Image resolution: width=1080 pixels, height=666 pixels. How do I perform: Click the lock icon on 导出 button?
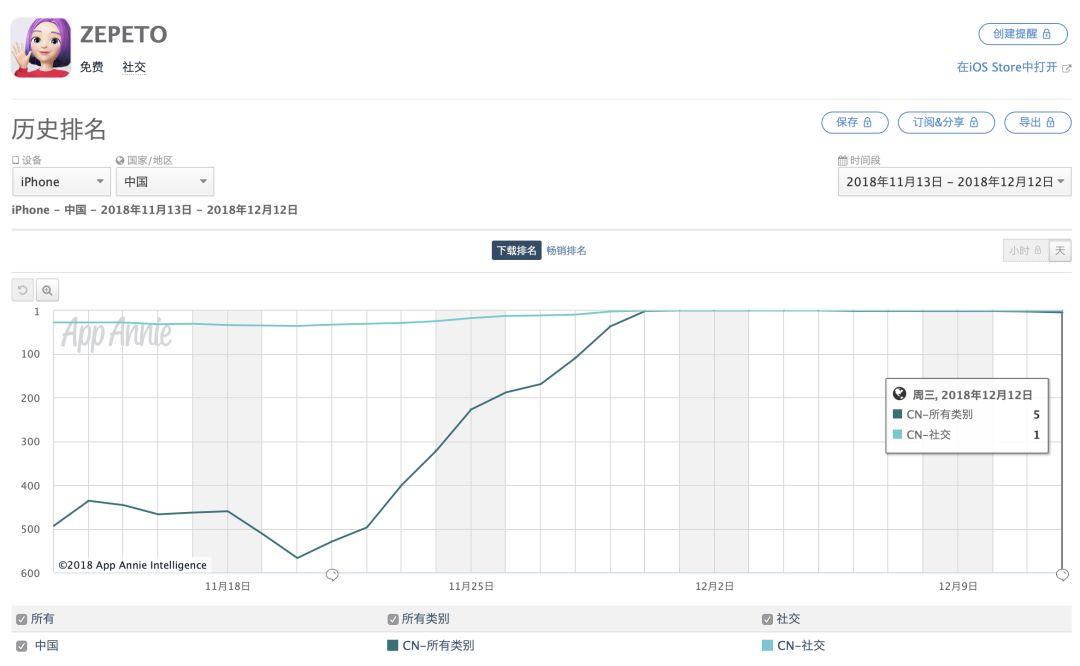1050,123
